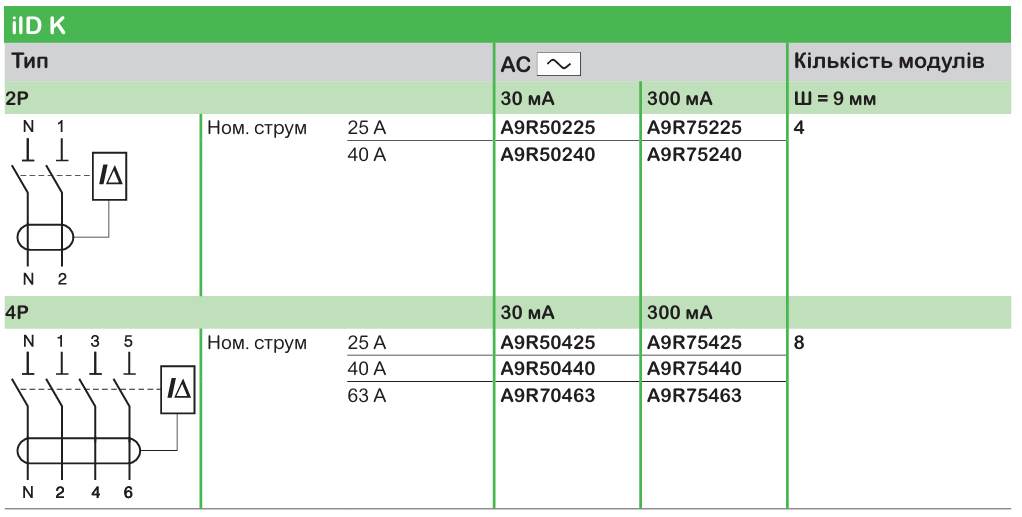Viewport: 1022px width, 517px height.
Task: Click the Тип column header
Action: tap(31, 62)
